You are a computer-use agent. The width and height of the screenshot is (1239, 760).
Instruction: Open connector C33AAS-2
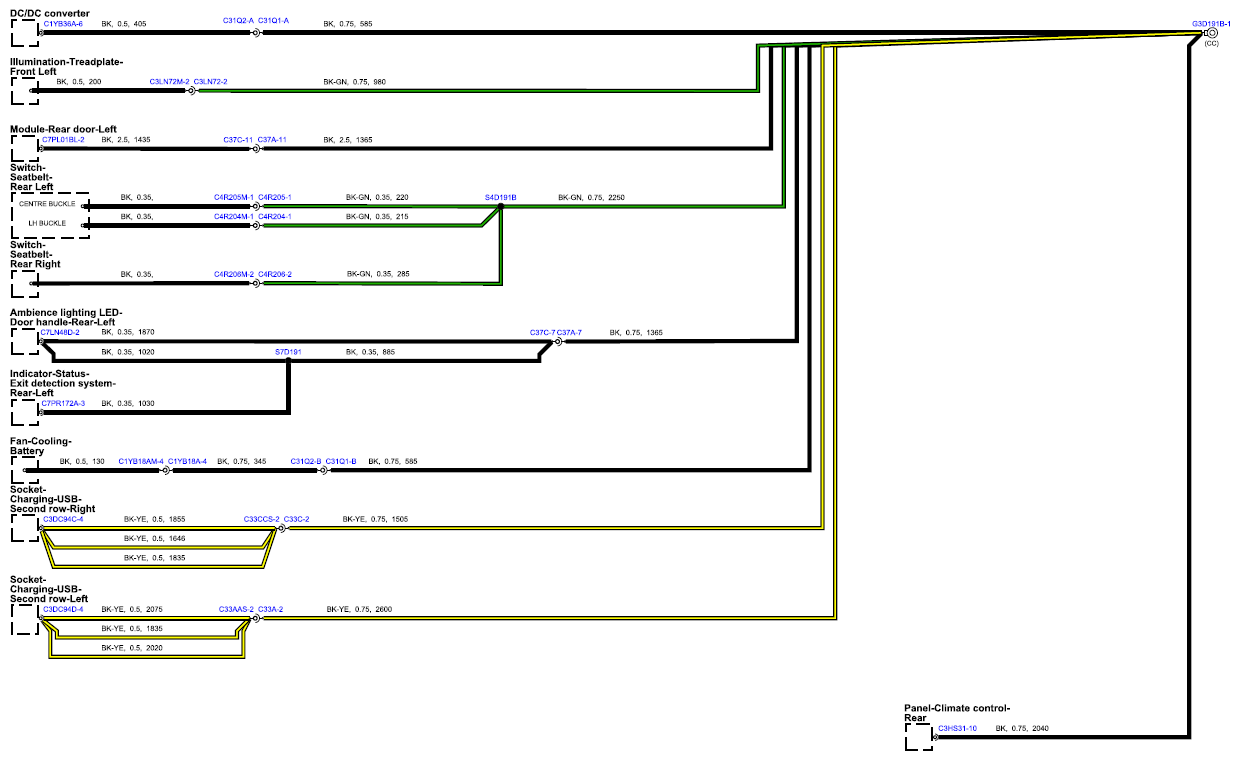(x=236, y=609)
